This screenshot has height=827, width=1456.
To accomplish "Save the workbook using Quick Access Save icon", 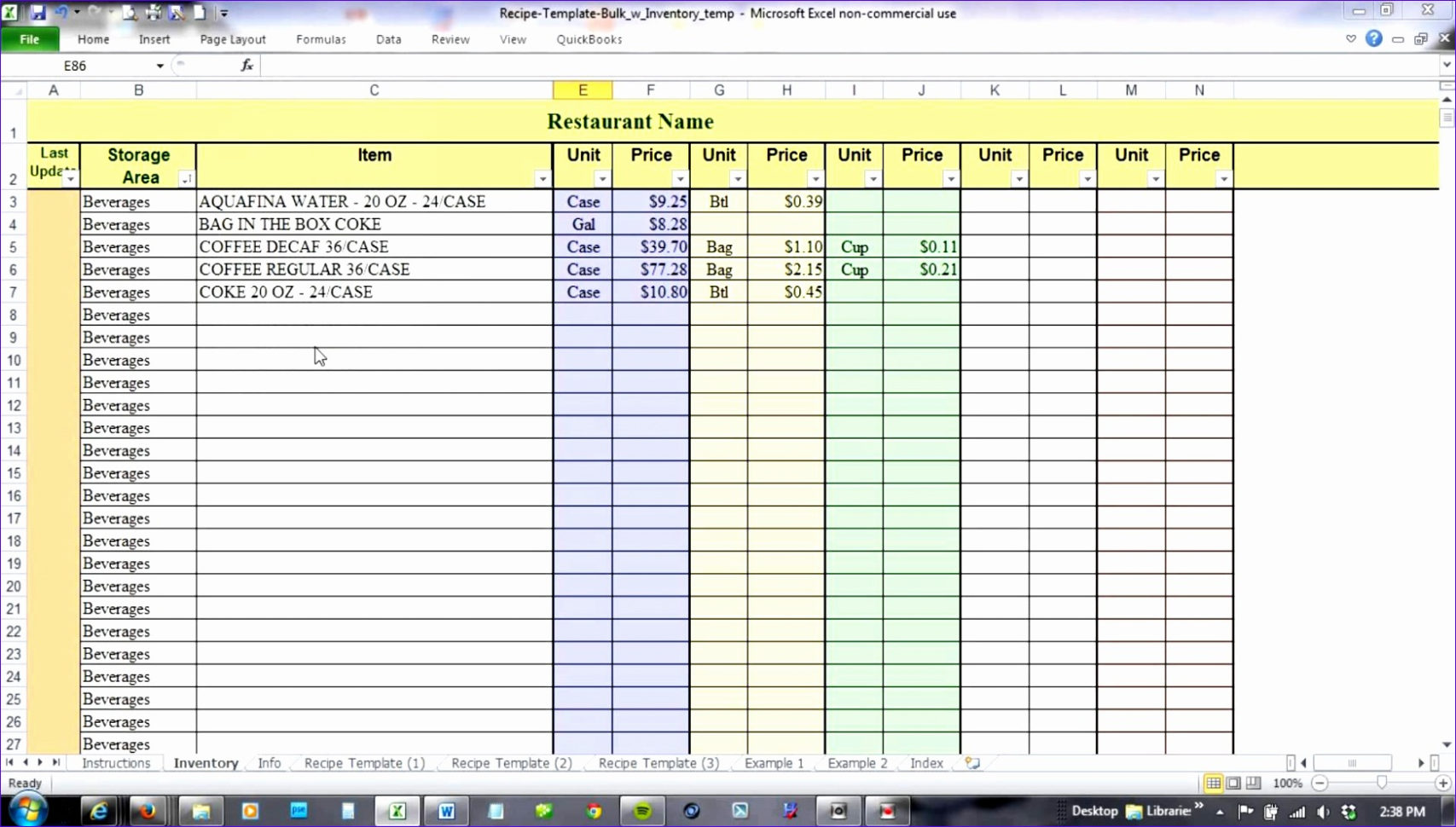I will pos(38,12).
